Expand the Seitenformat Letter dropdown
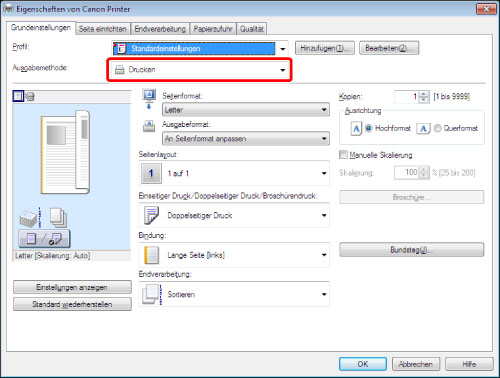Image resolution: width=500 pixels, height=378 pixels. (x=246, y=110)
